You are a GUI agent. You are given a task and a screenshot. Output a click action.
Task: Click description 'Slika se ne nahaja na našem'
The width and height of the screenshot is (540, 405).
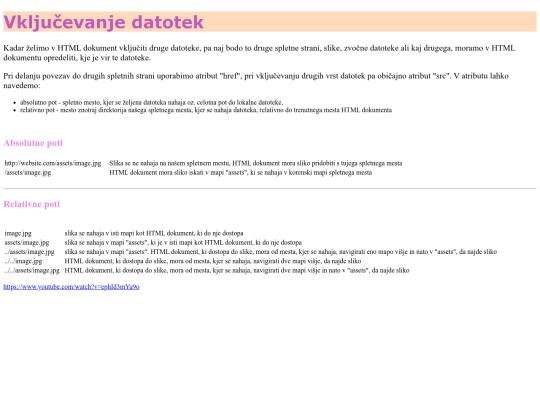(x=256, y=163)
